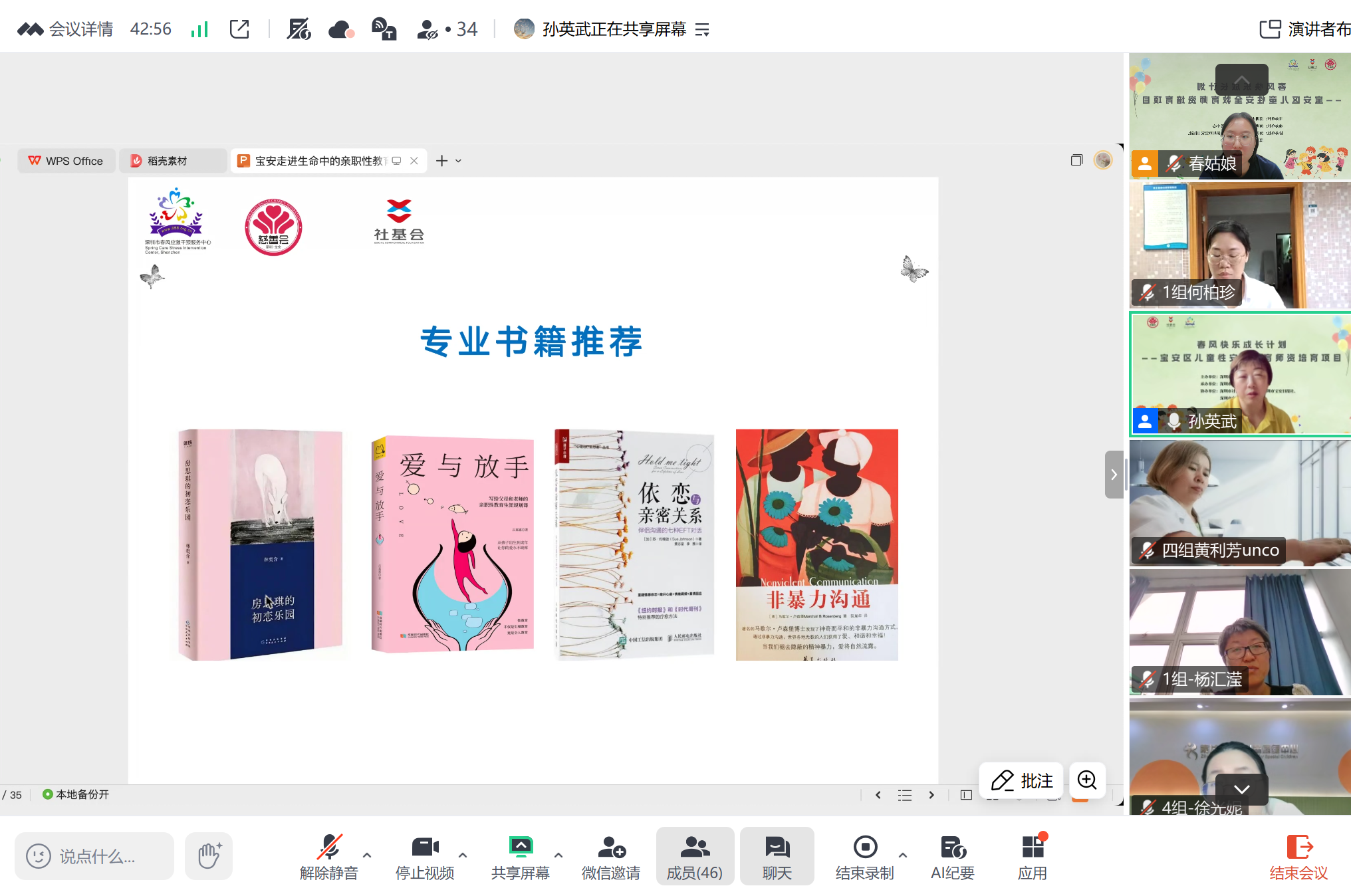Select the WPS Office tab
This screenshot has width=1351, height=896.
[66, 161]
